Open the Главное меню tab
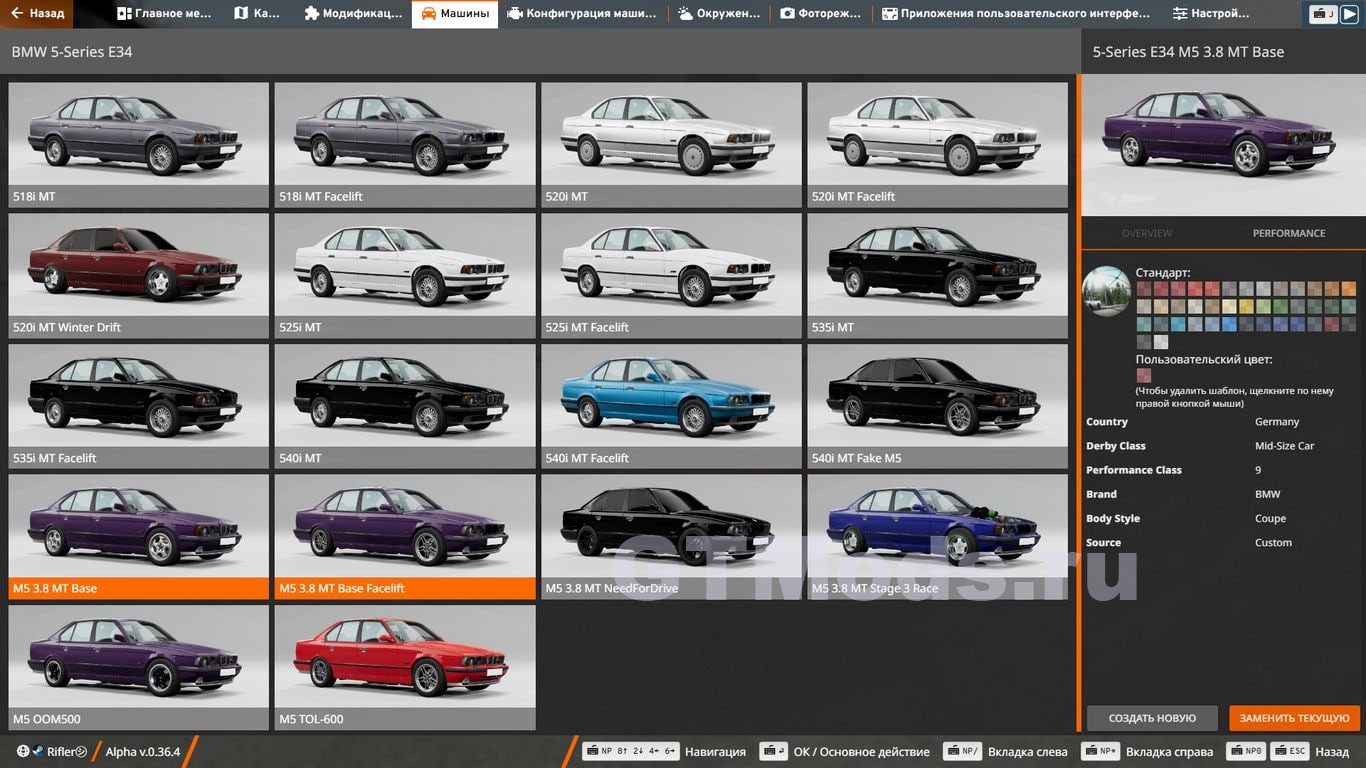 pyautogui.click(x=164, y=14)
